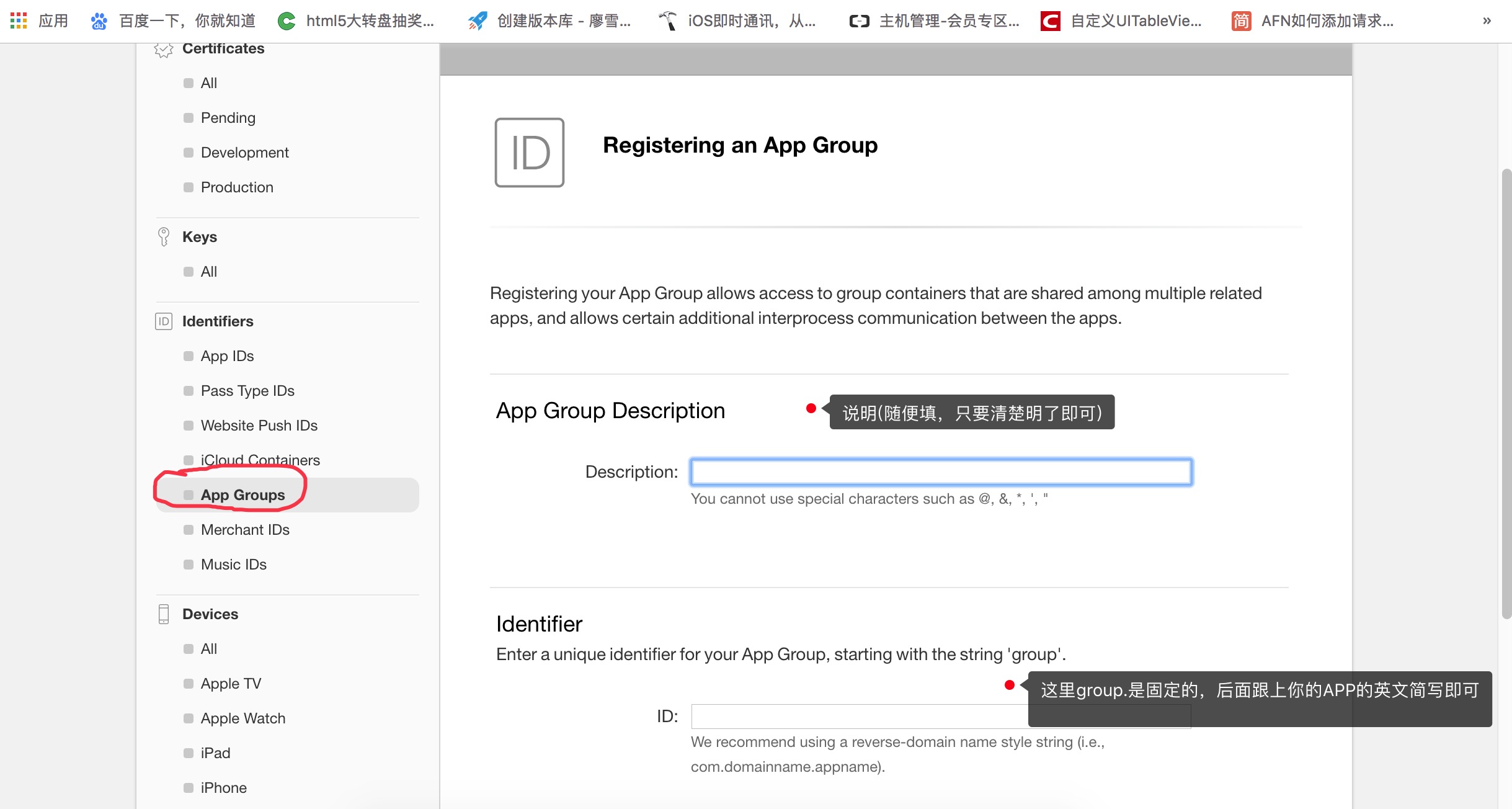Open iCloud Containers section
This screenshot has width=1512, height=809.
coord(260,460)
